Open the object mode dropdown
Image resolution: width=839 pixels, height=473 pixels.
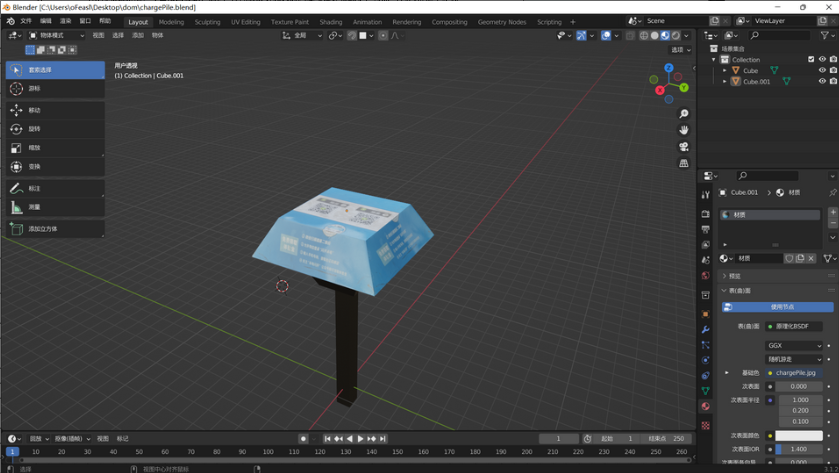point(59,35)
